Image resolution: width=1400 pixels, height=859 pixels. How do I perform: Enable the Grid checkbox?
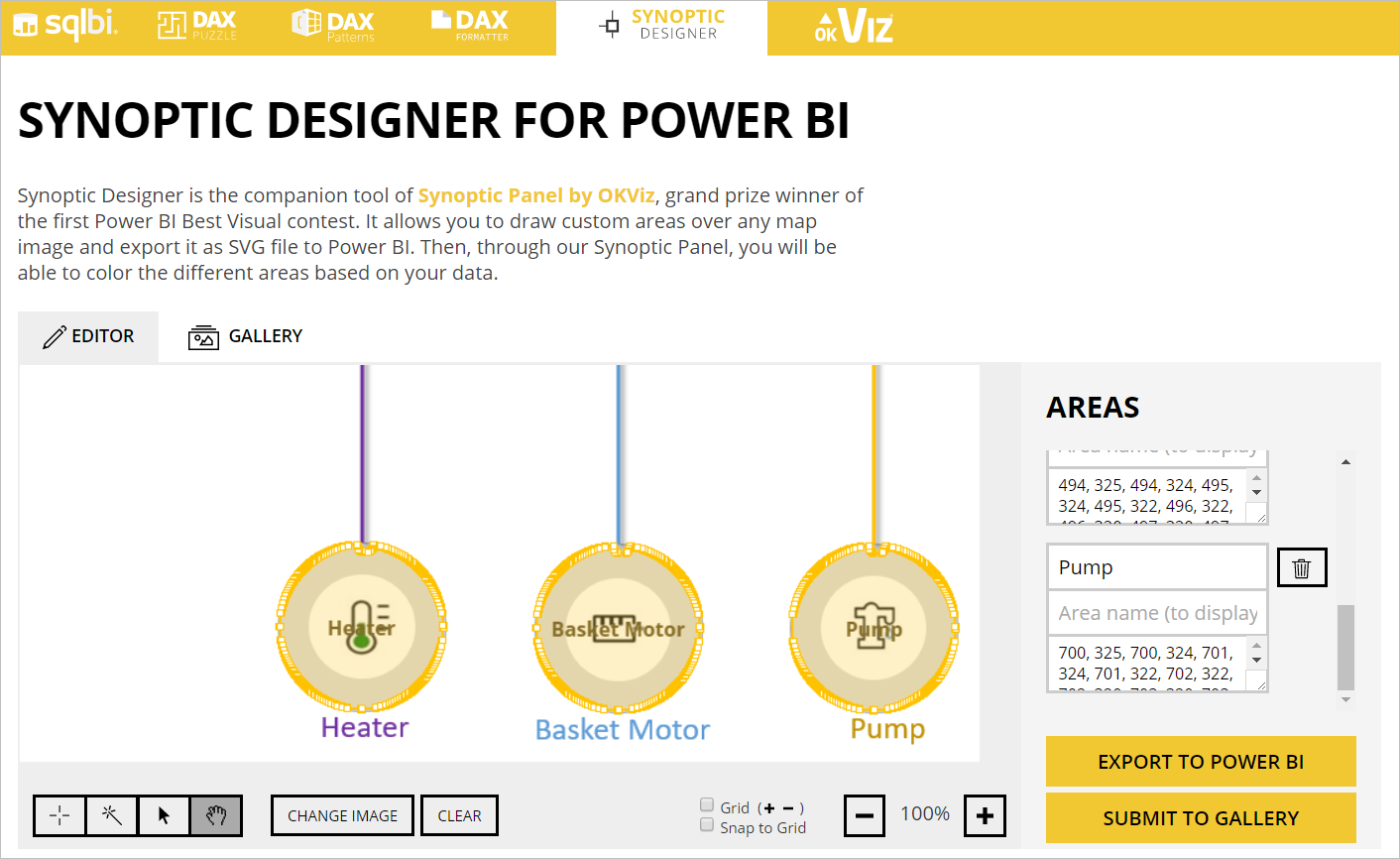click(707, 804)
